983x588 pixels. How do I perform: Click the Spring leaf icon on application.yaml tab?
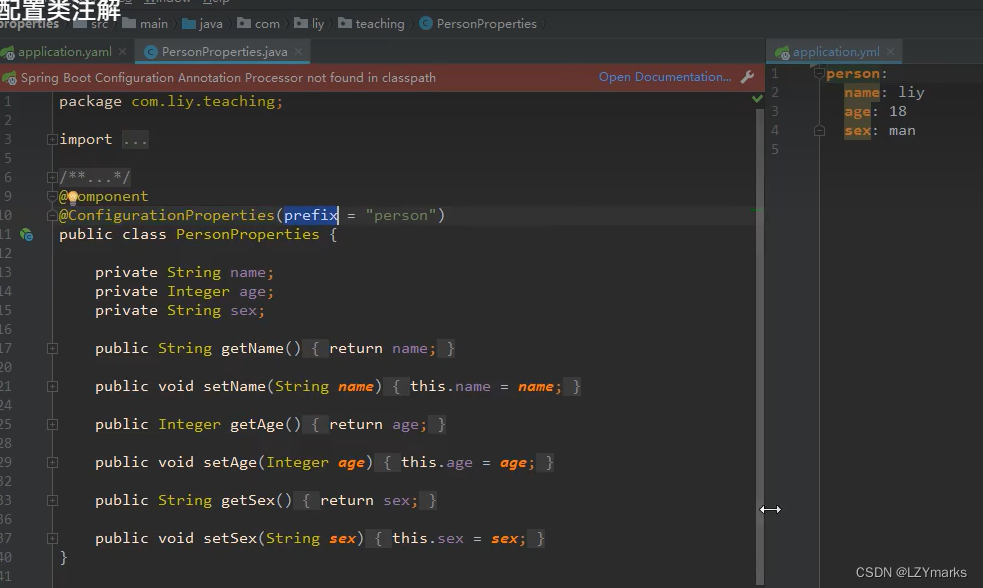click(8, 53)
